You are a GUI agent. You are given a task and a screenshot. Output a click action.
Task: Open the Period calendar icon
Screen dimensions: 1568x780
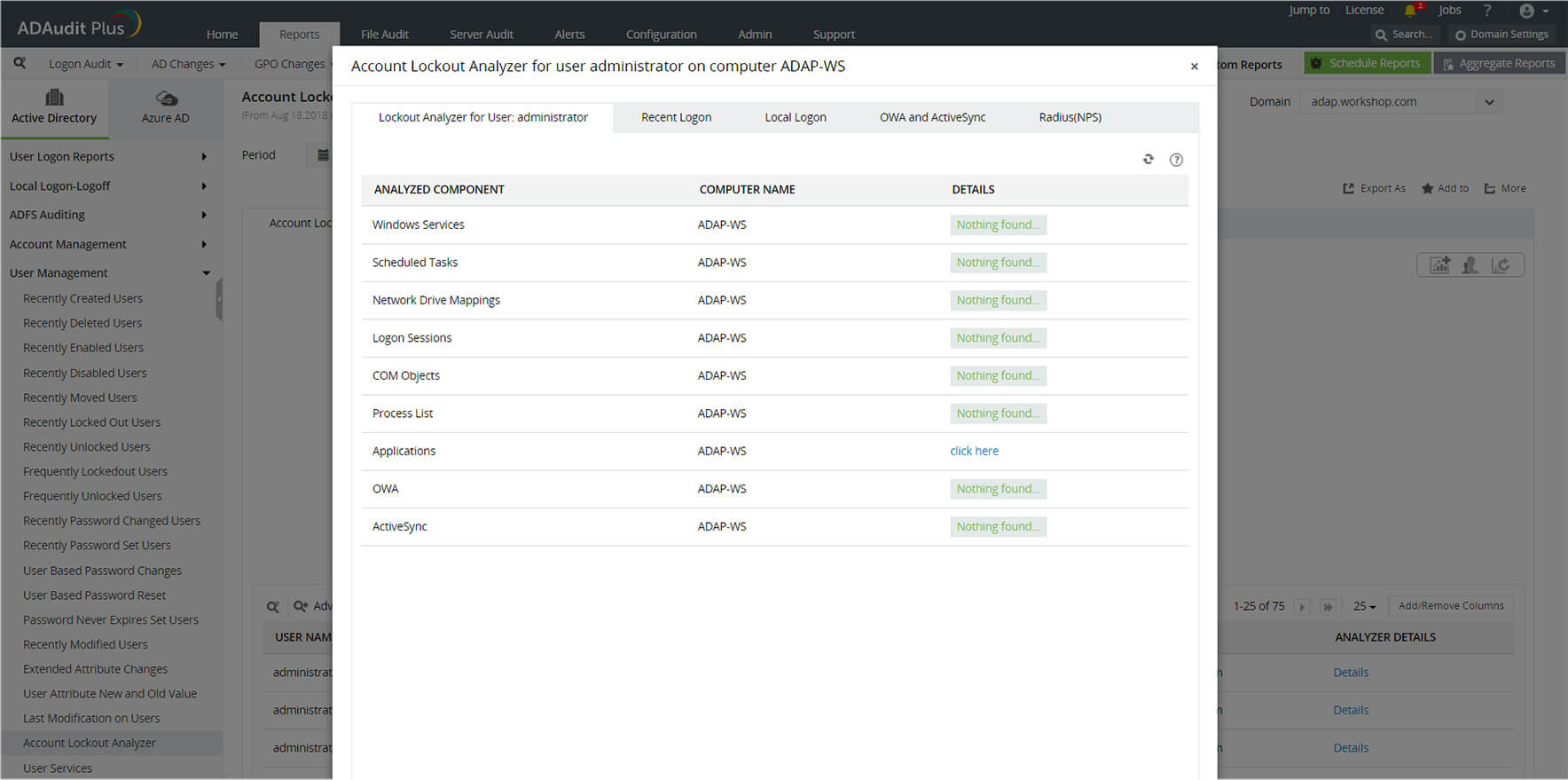pos(323,155)
